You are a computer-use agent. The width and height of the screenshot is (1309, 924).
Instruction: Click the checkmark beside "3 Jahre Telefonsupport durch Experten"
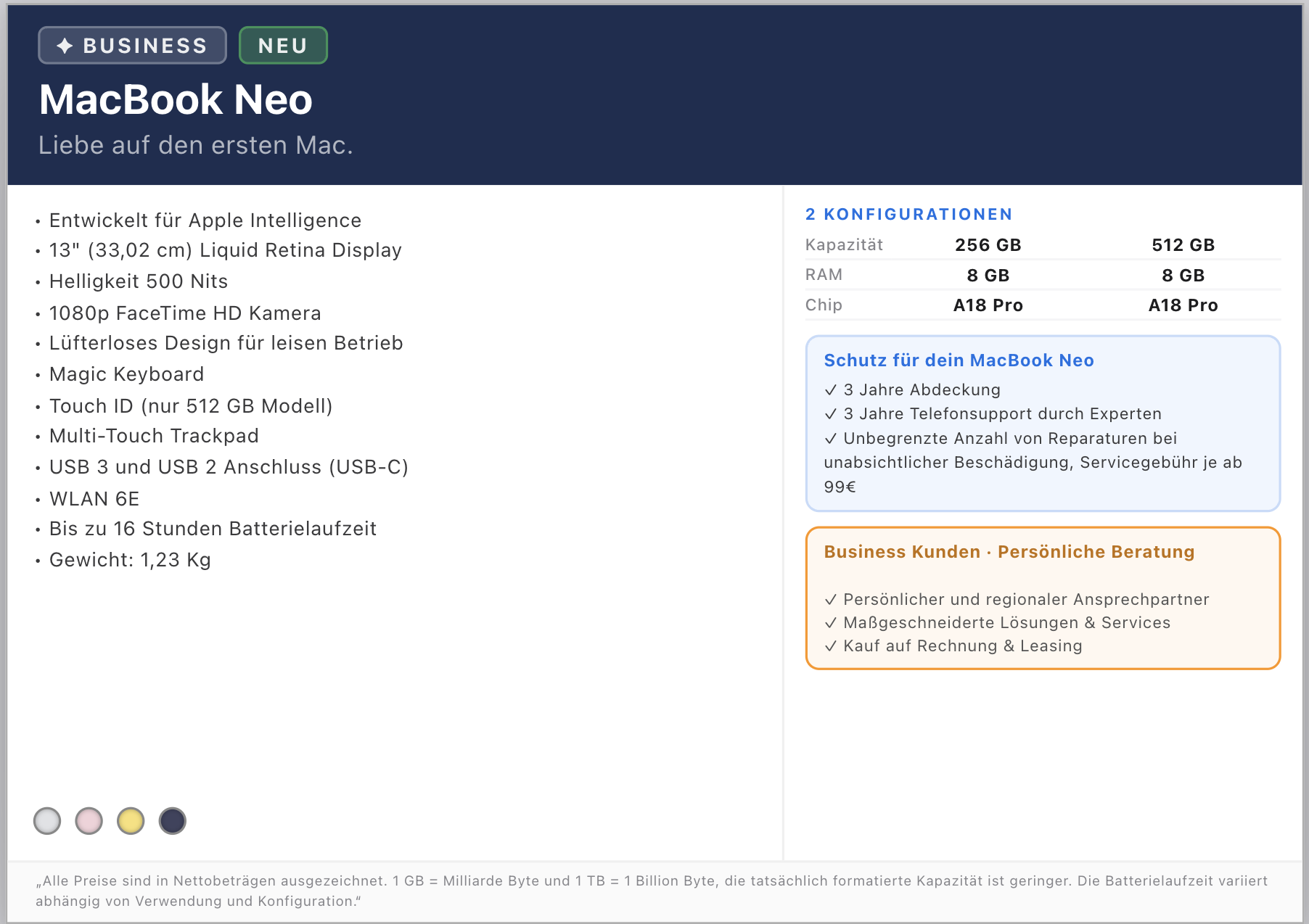click(831, 414)
